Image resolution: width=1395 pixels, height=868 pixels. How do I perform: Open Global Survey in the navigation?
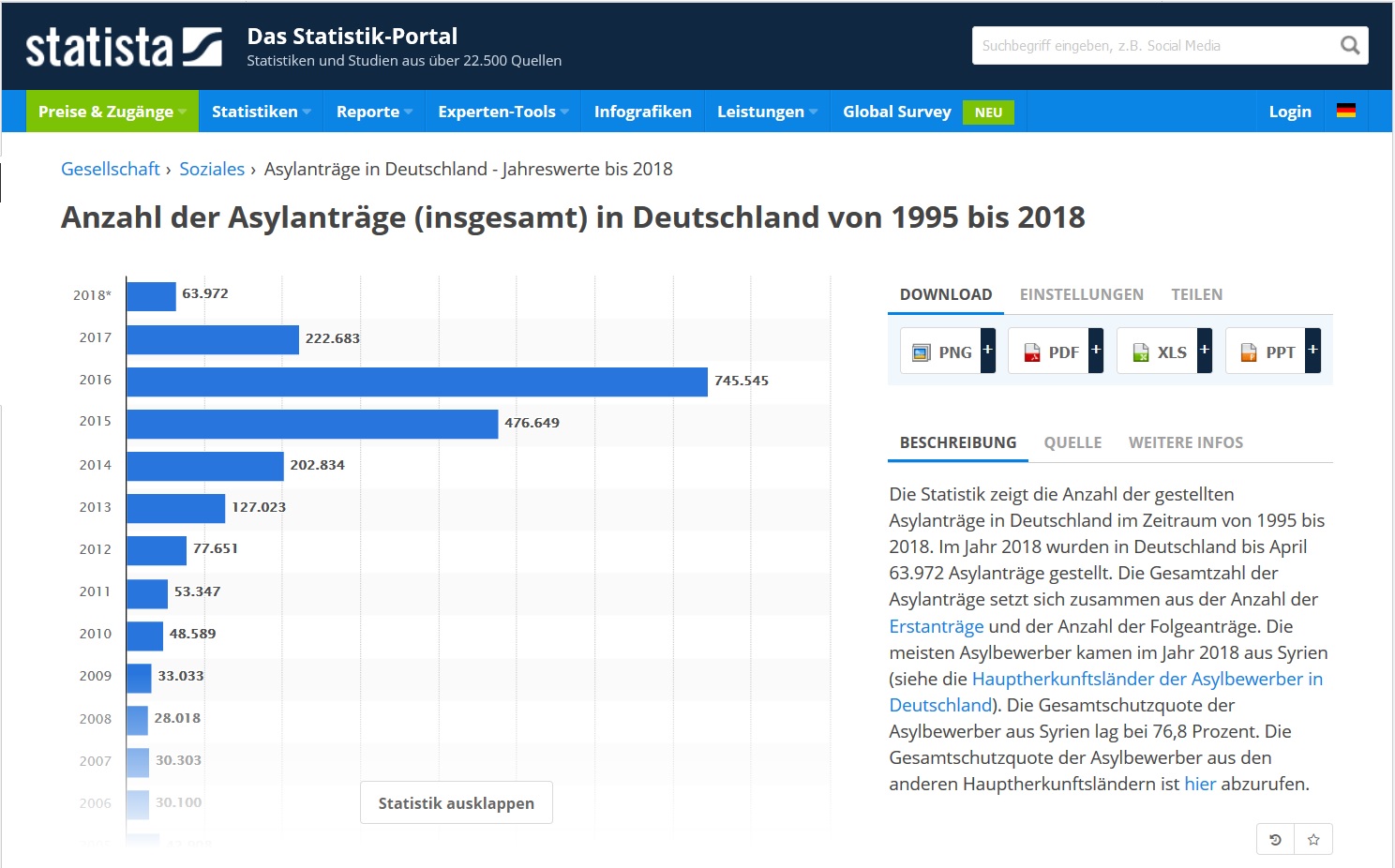[x=896, y=112]
